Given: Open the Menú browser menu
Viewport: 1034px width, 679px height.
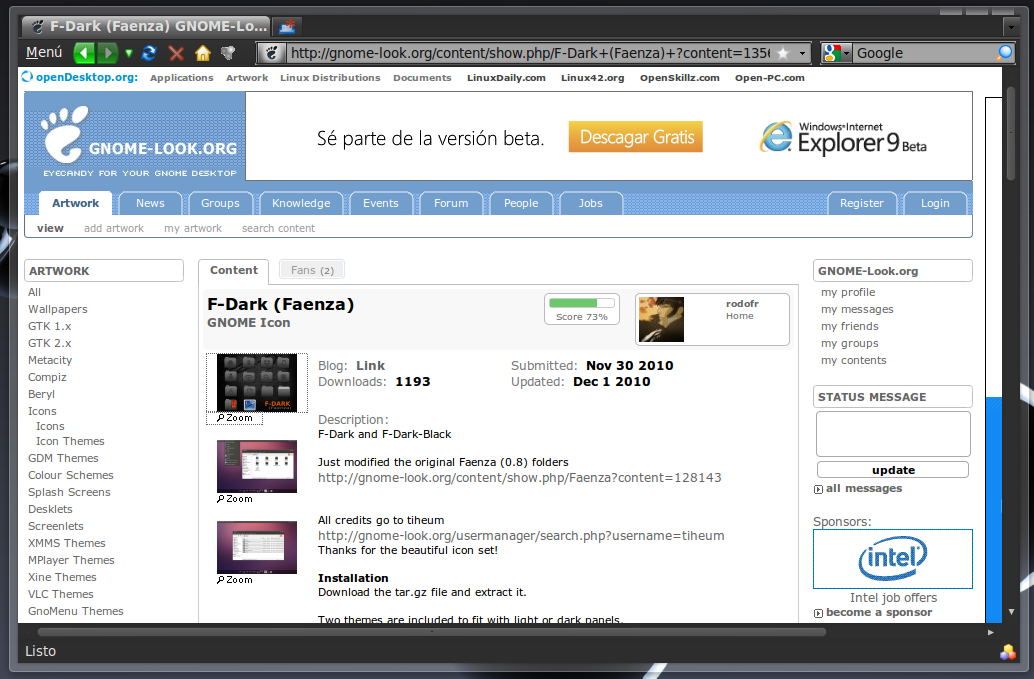Looking at the screenshot, I should [44, 53].
